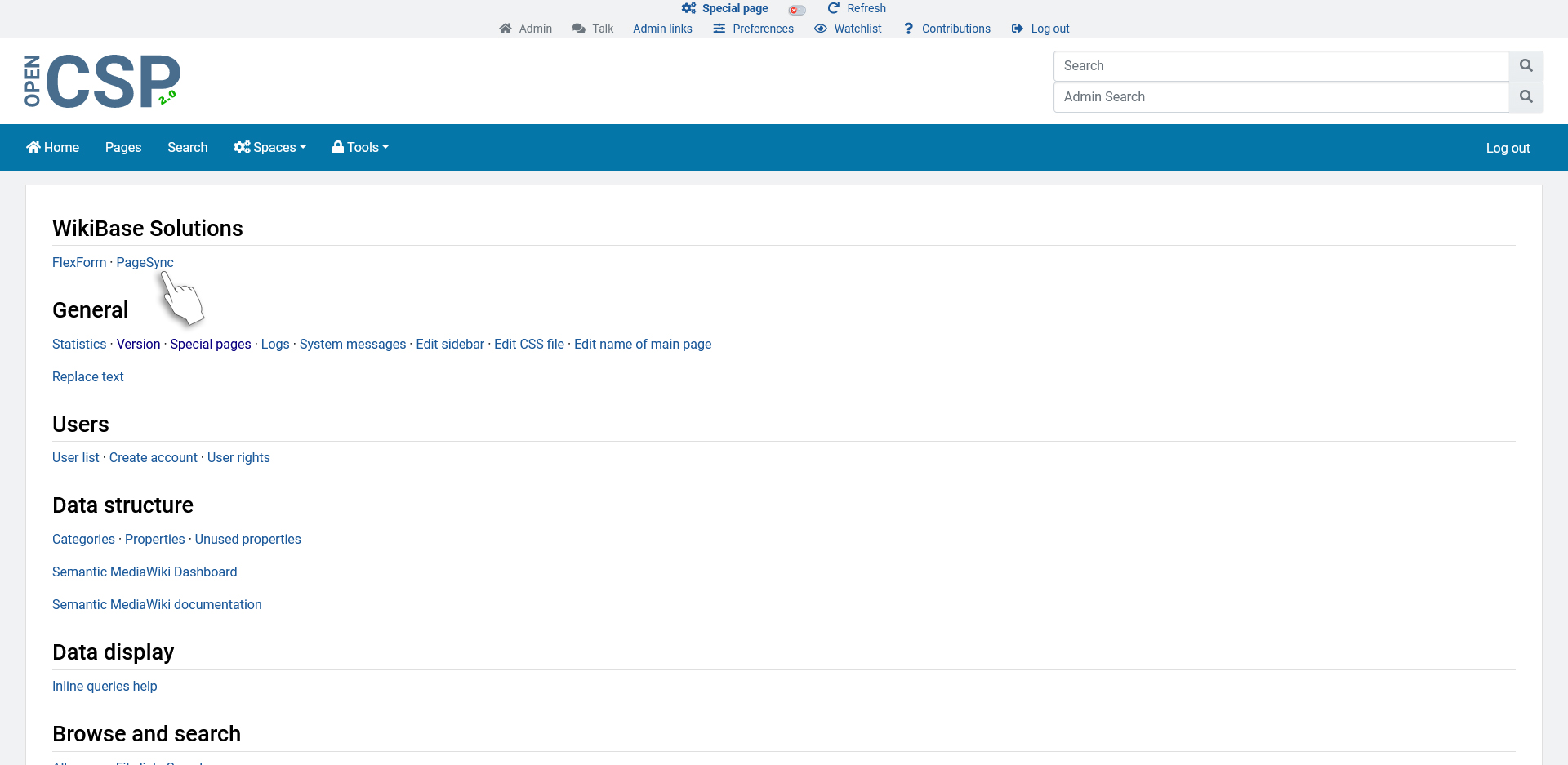1568x765 pixels.
Task: Go to Pages in the navigation bar
Action: tap(123, 147)
